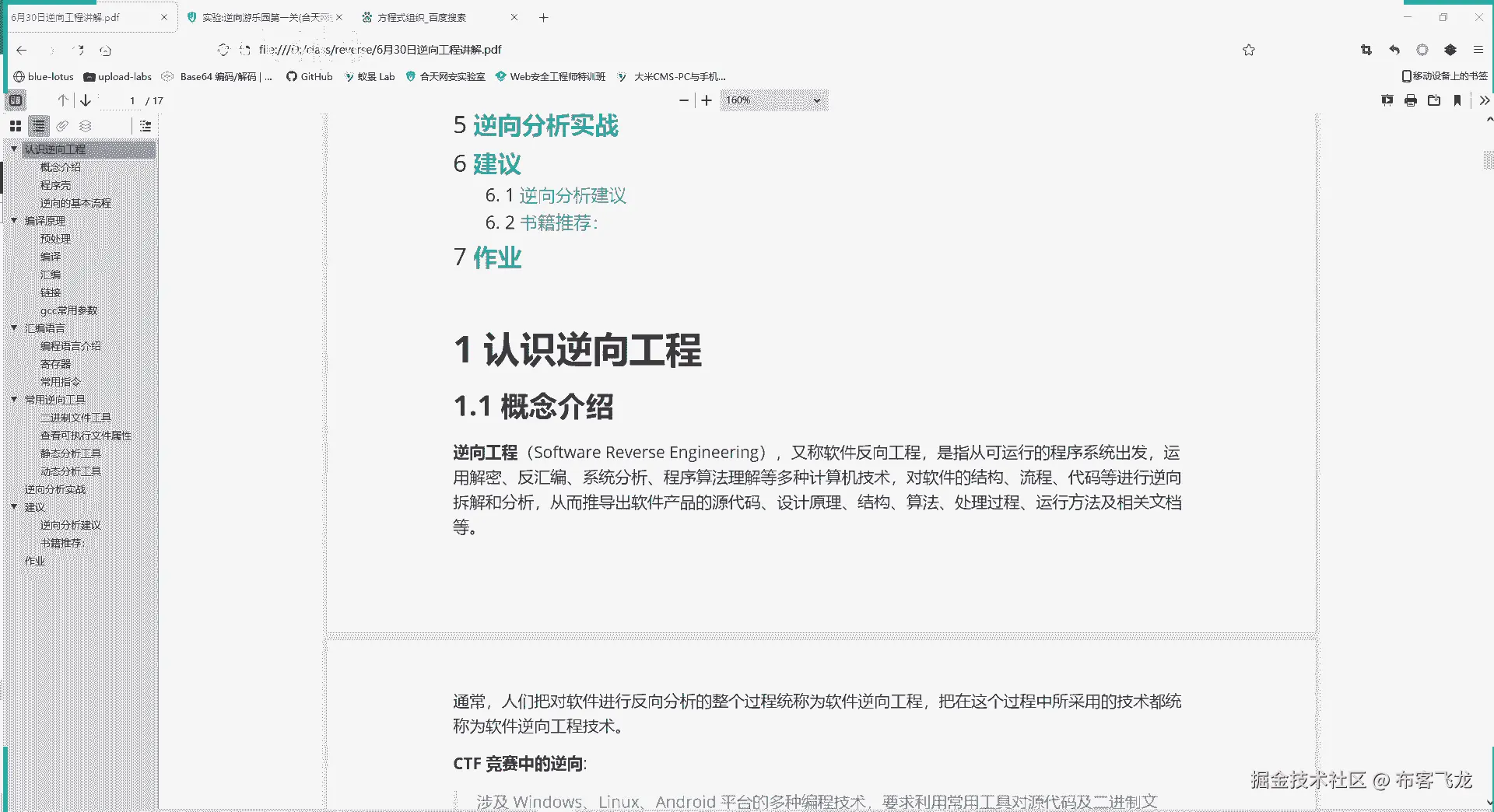This screenshot has height=812, width=1494.
Task: Show the layers view in sidebar
Action: click(86, 126)
